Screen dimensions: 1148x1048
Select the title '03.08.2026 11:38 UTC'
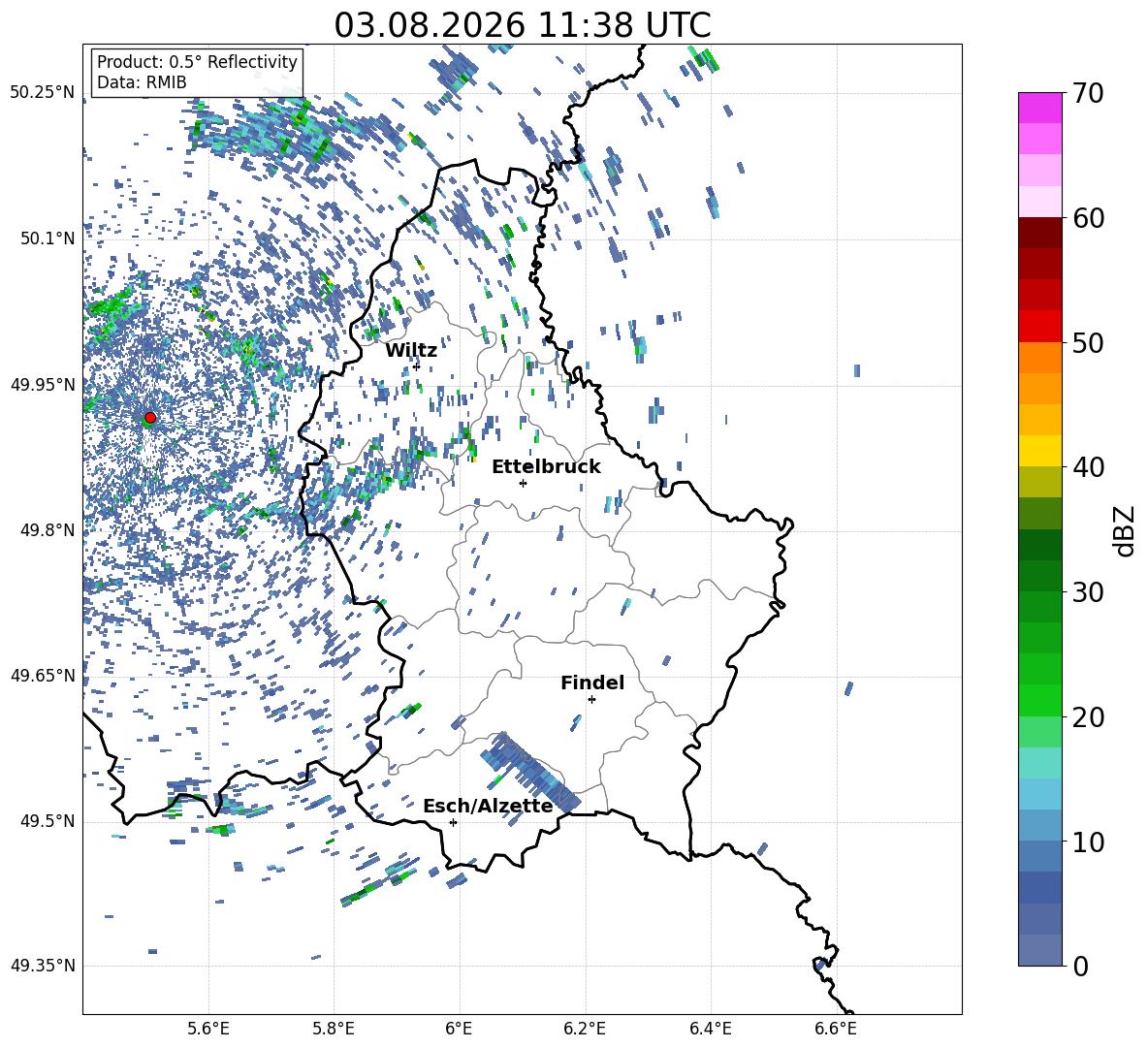pyautogui.click(x=522, y=25)
